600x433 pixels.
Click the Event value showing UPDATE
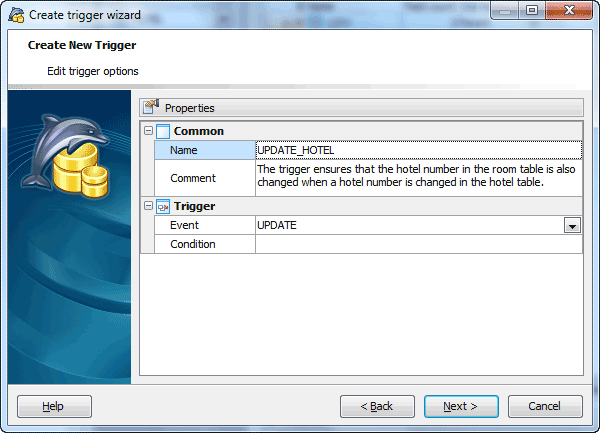[410, 225]
